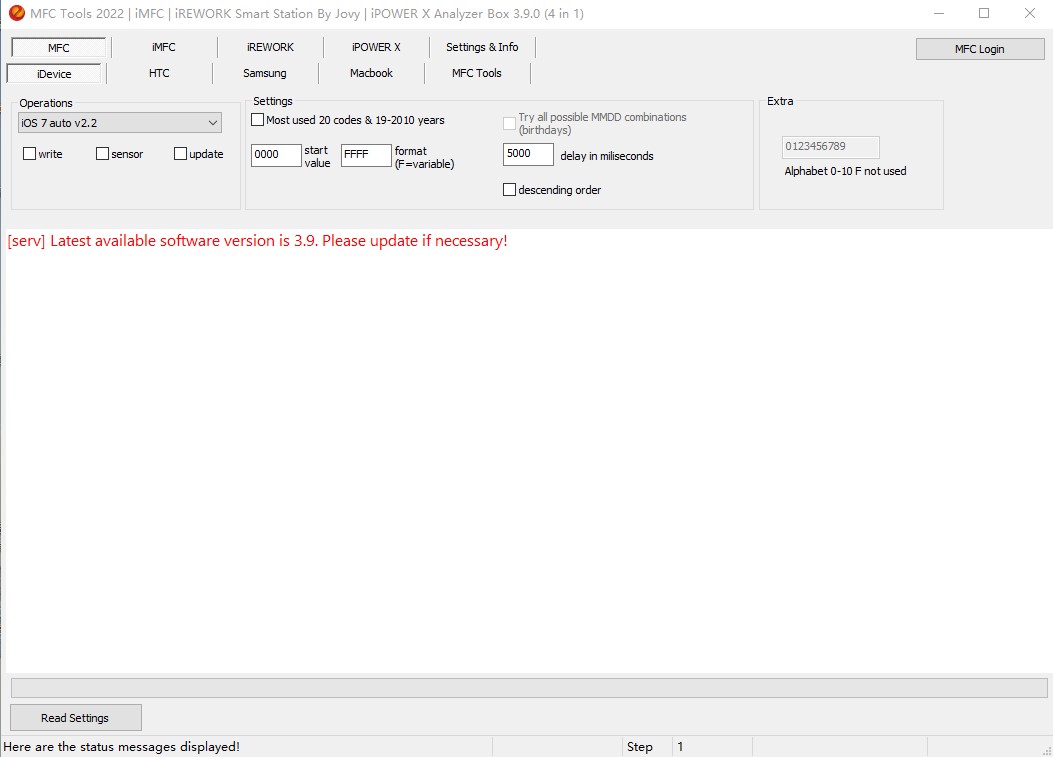This screenshot has height=757, width=1053.
Task: Click the window resize grip in corner
Action: coord(1046,750)
